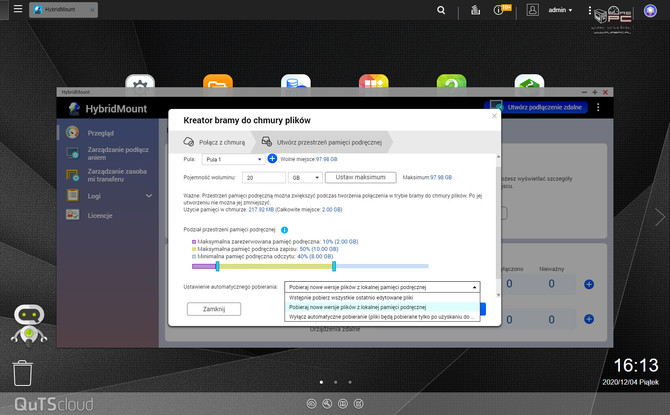Open the search magnifier in top bar

(x=441, y=10)
